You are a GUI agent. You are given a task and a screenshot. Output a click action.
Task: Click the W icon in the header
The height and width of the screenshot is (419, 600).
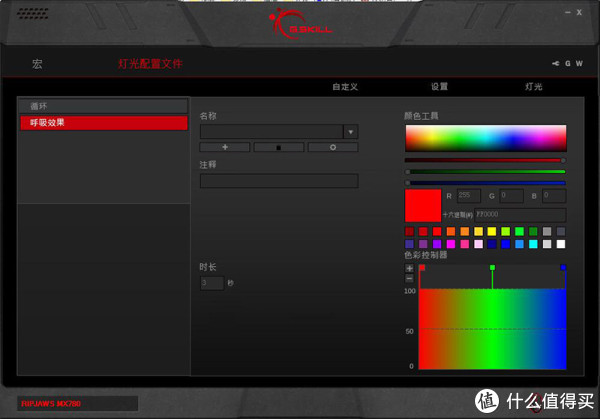(x=579, y=64)
